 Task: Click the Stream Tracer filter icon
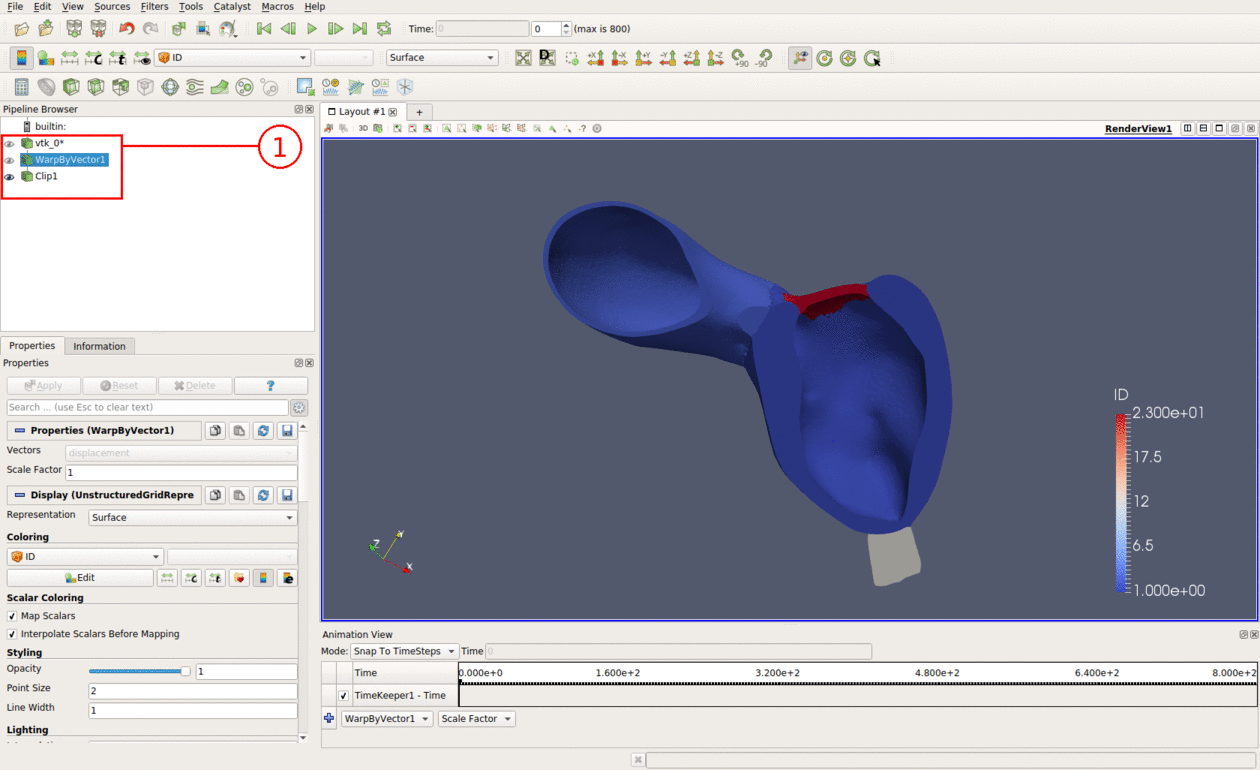coord(194,87)
